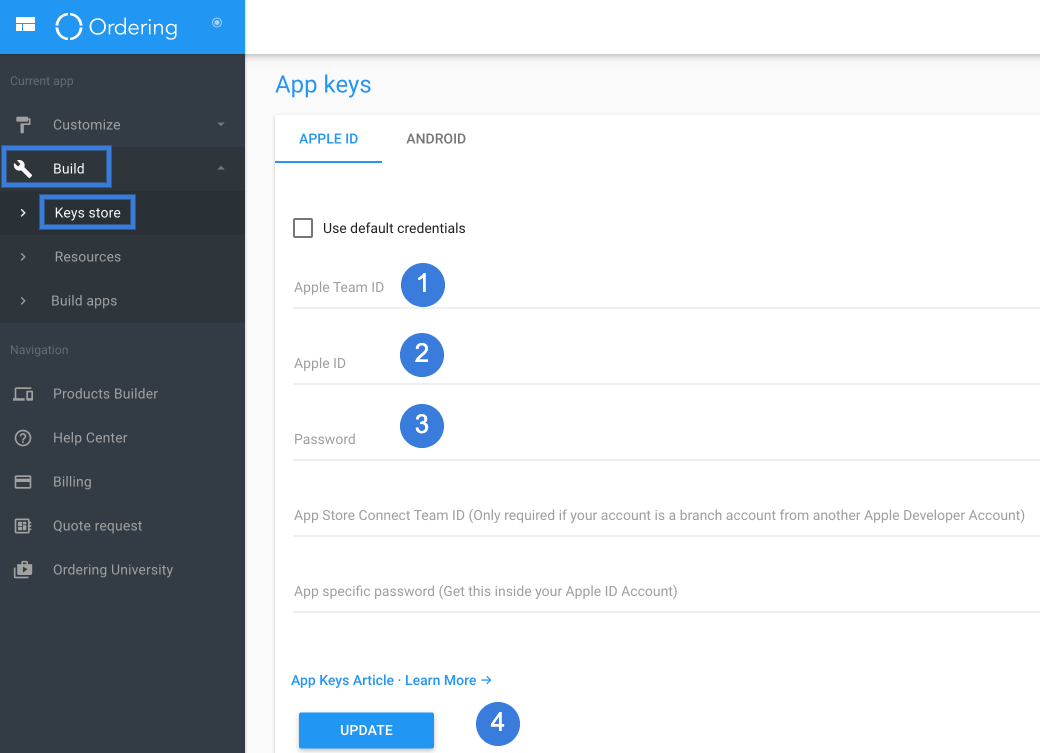Open Help Center

[x=90, y=438]
